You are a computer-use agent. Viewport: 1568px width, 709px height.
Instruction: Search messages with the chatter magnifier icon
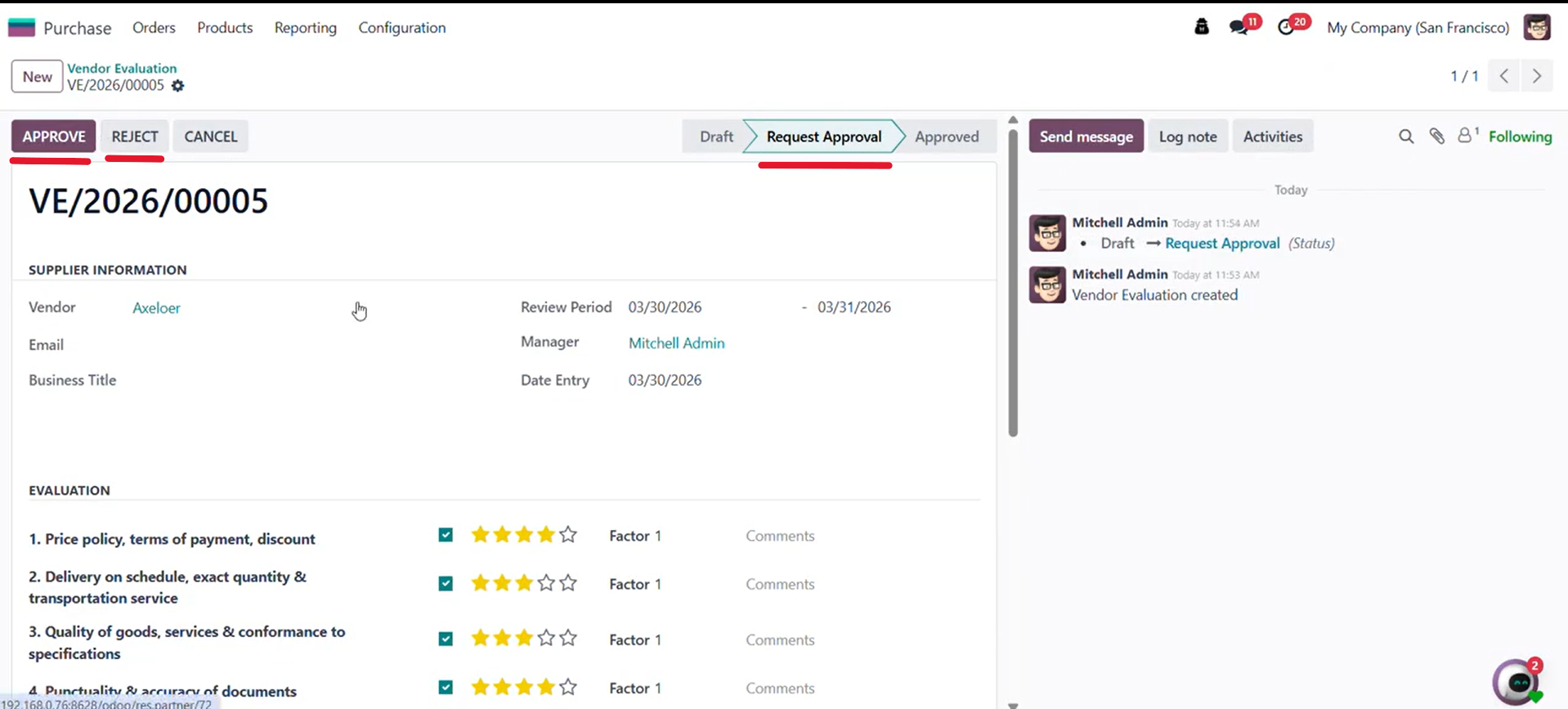coord(1406,137)
